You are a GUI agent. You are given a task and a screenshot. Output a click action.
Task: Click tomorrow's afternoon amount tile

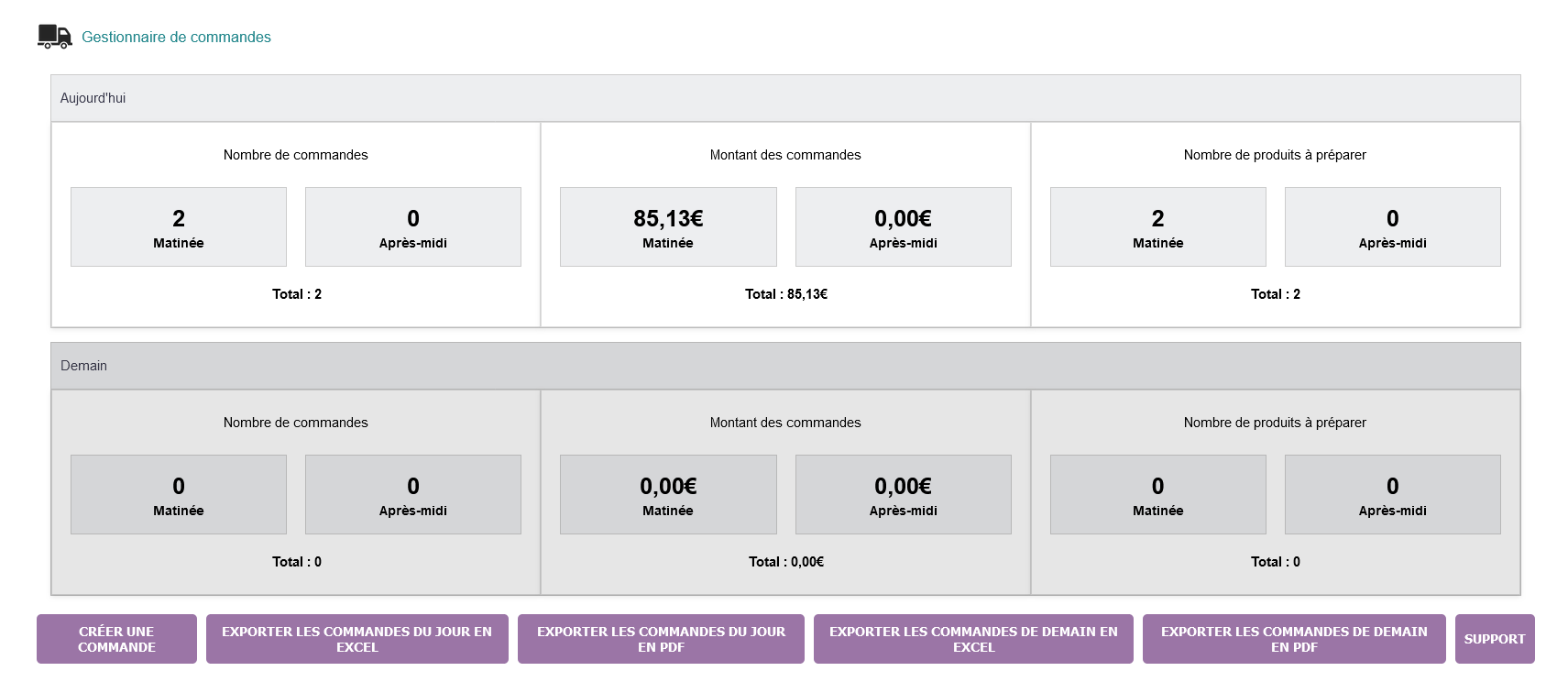point(903,495)
